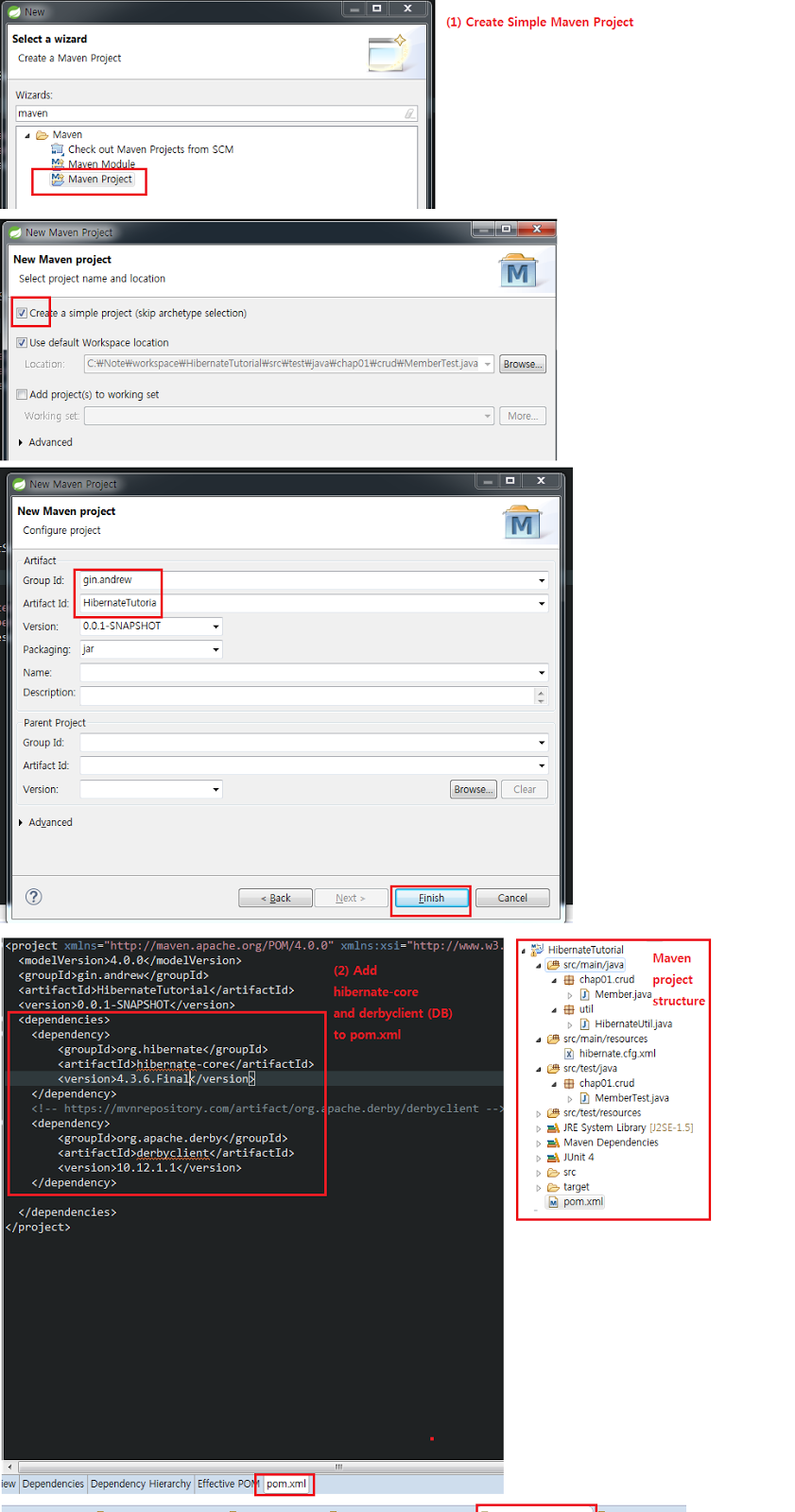The width and height of the screenshot is (795, 1512).
Task: Select Check out Maven Projects from SCM
Action: click(142, 149)
